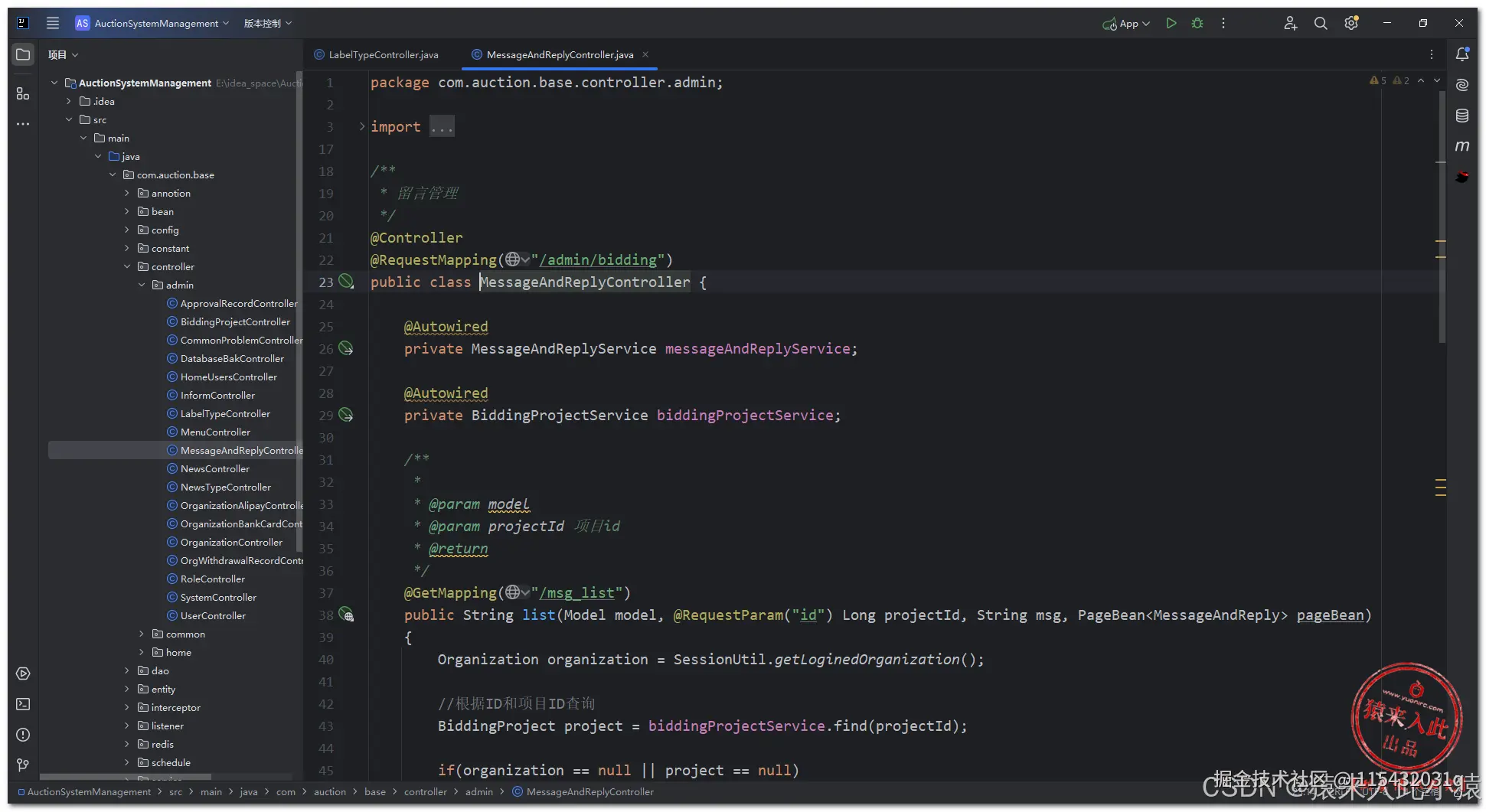1486x812 pixels.
Task: Close the MessageAndReplyController.java tab
Action: coord(645,54)
